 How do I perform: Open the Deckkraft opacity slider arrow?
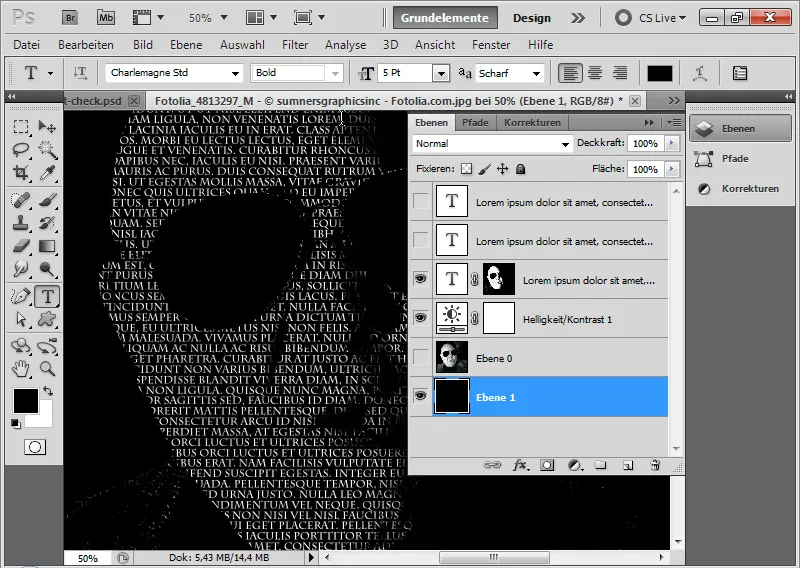672,143
